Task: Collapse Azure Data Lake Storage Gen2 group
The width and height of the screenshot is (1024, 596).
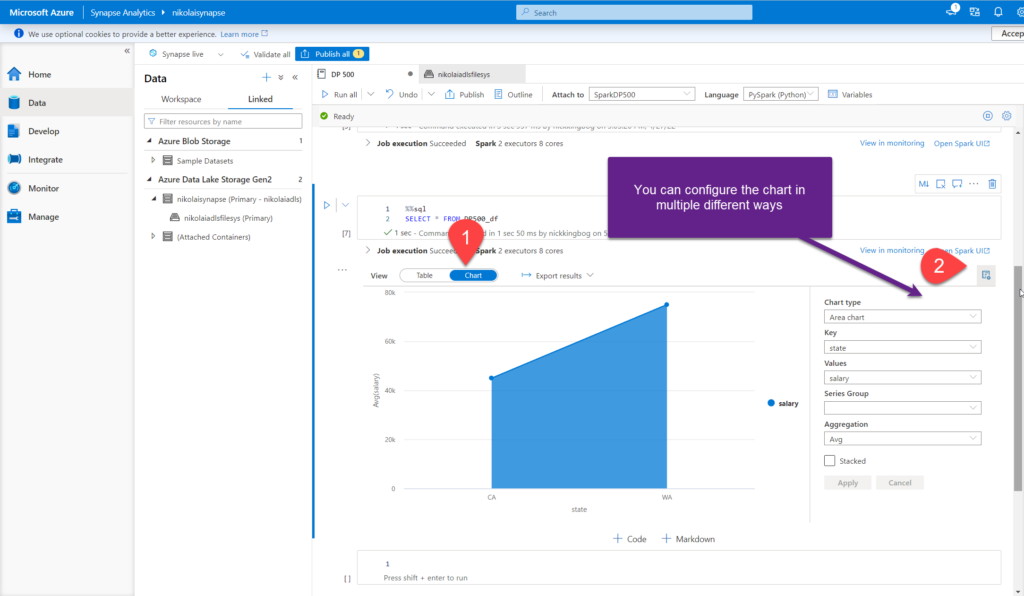Action: [150, 180]
